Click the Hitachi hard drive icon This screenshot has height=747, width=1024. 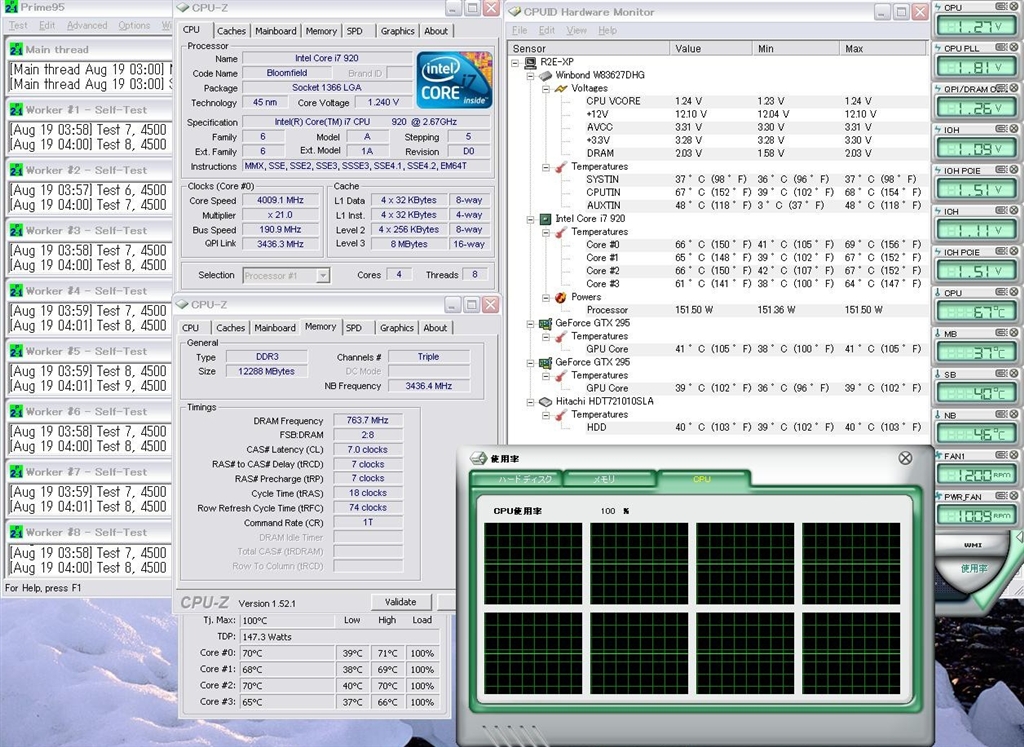click(x=546, y=401)
